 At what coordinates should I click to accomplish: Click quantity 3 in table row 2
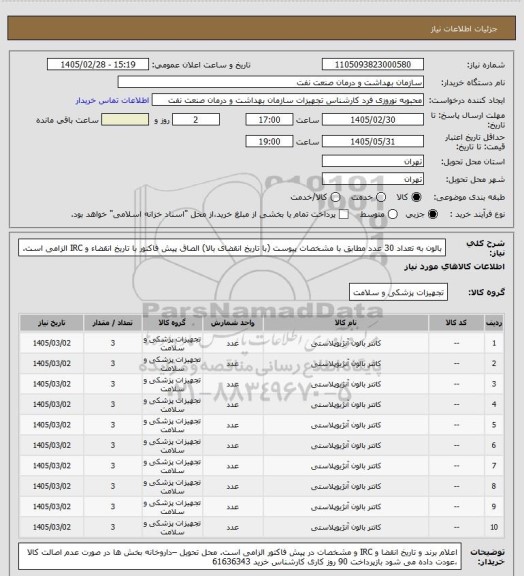(113, 364)
